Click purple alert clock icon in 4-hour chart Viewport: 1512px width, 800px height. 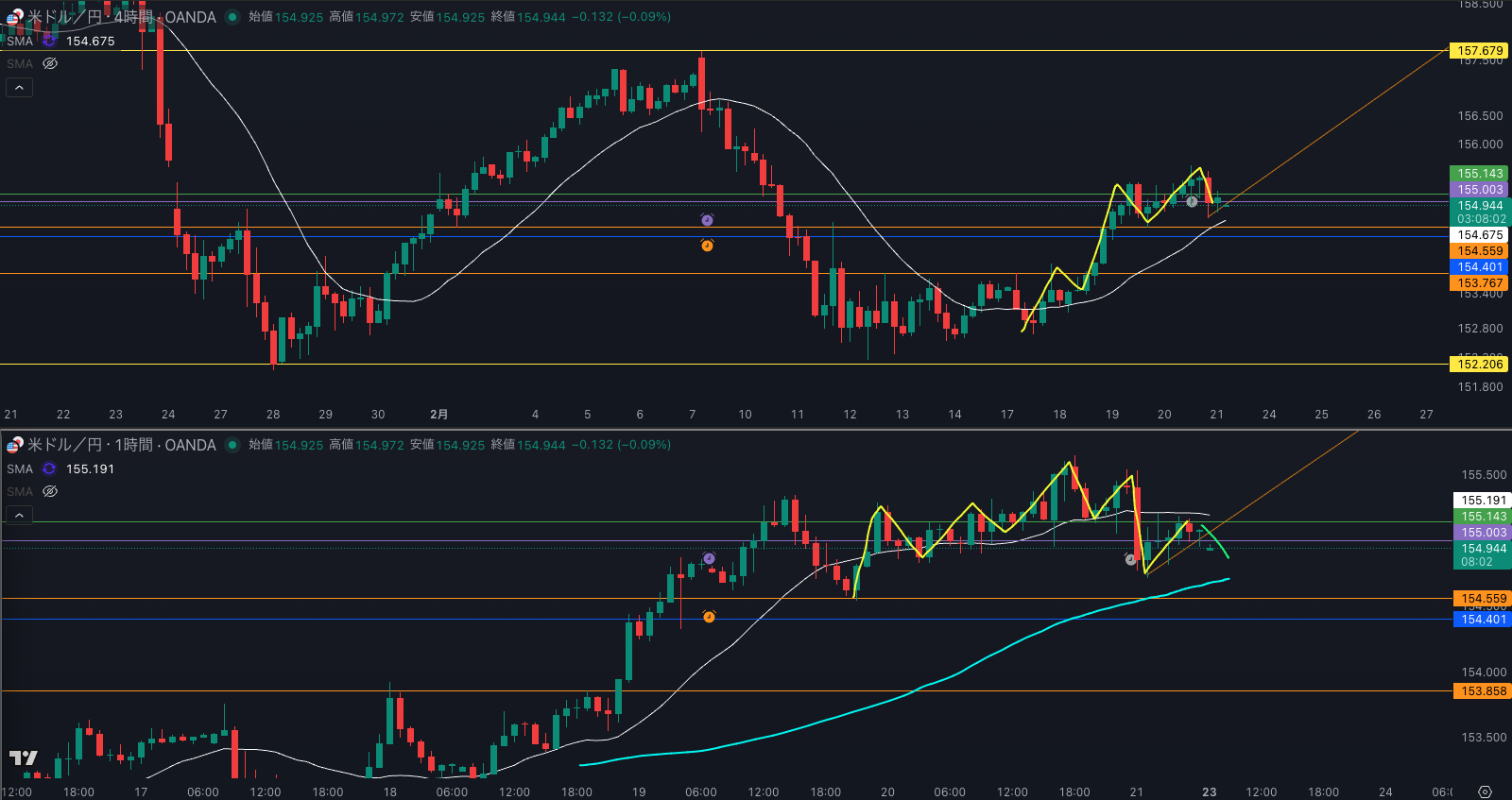[707, 220]
